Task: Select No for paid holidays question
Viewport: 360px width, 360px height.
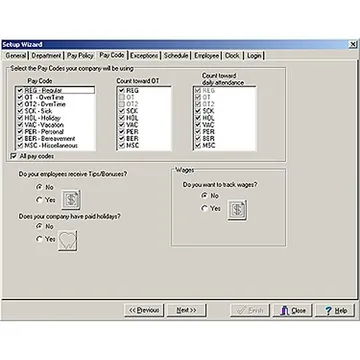Action: point(40,226)
